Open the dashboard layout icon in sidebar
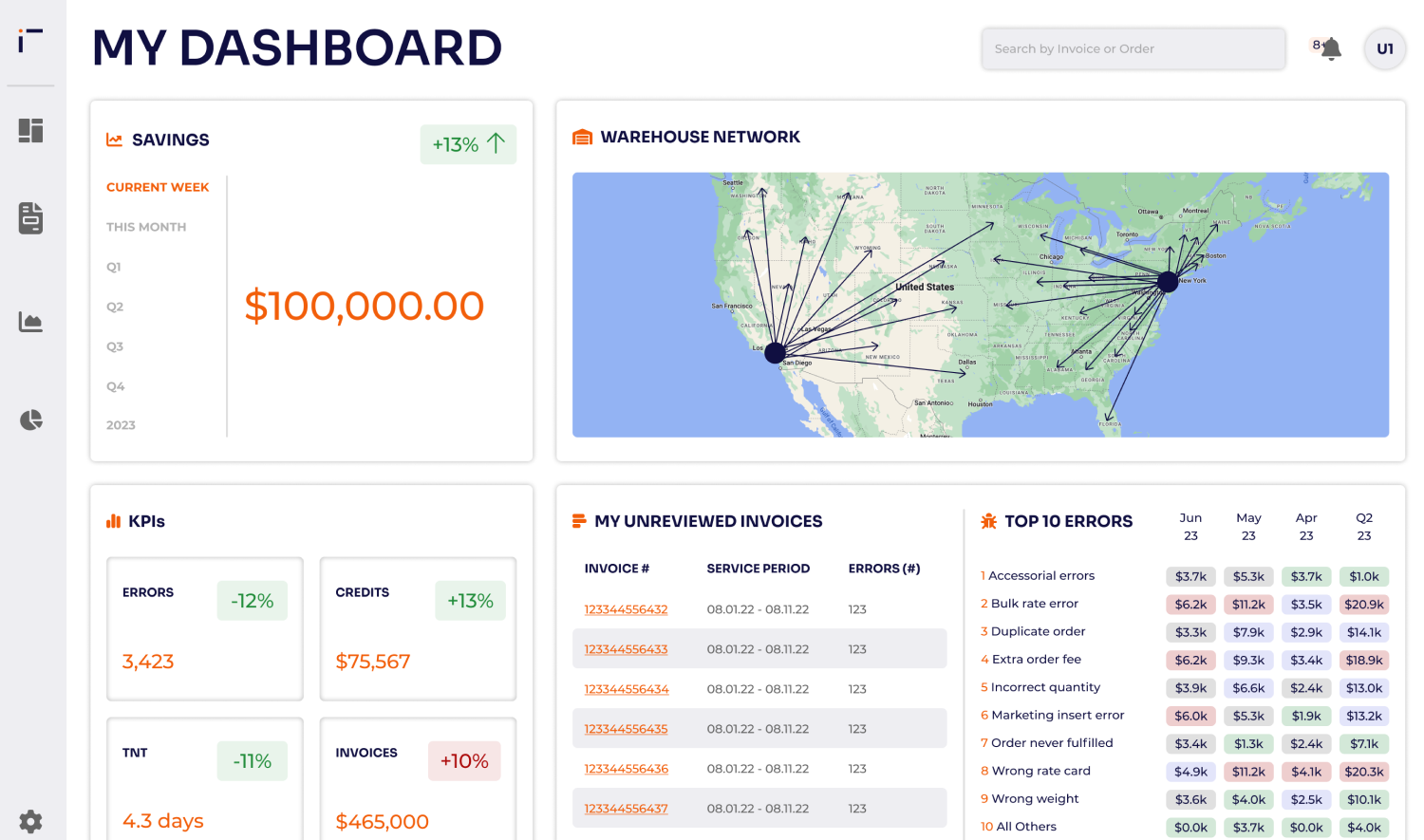This screenshot has height=840, width=1424. tap(30, 130)
